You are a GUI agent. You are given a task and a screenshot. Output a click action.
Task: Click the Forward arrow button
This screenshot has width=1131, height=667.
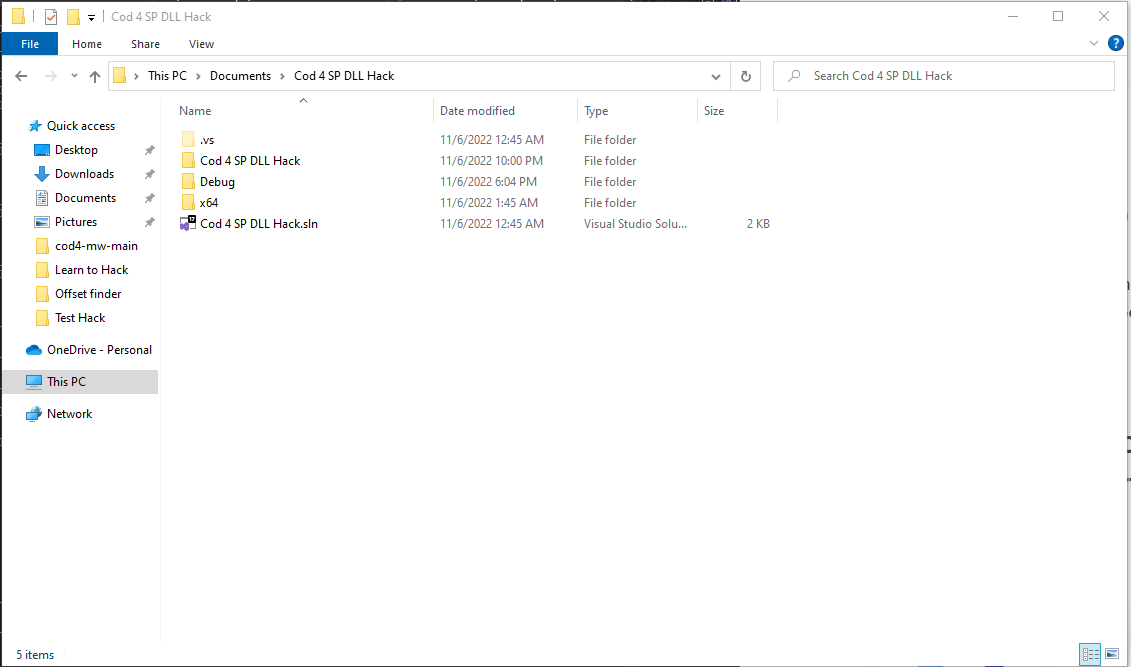(x=50, y=76)
